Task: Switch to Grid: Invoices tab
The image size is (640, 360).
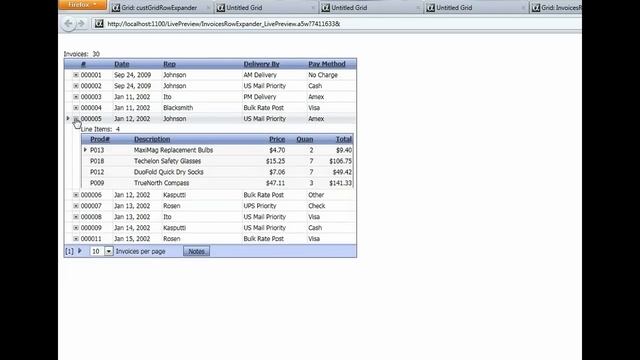Action: coord(556,8)
